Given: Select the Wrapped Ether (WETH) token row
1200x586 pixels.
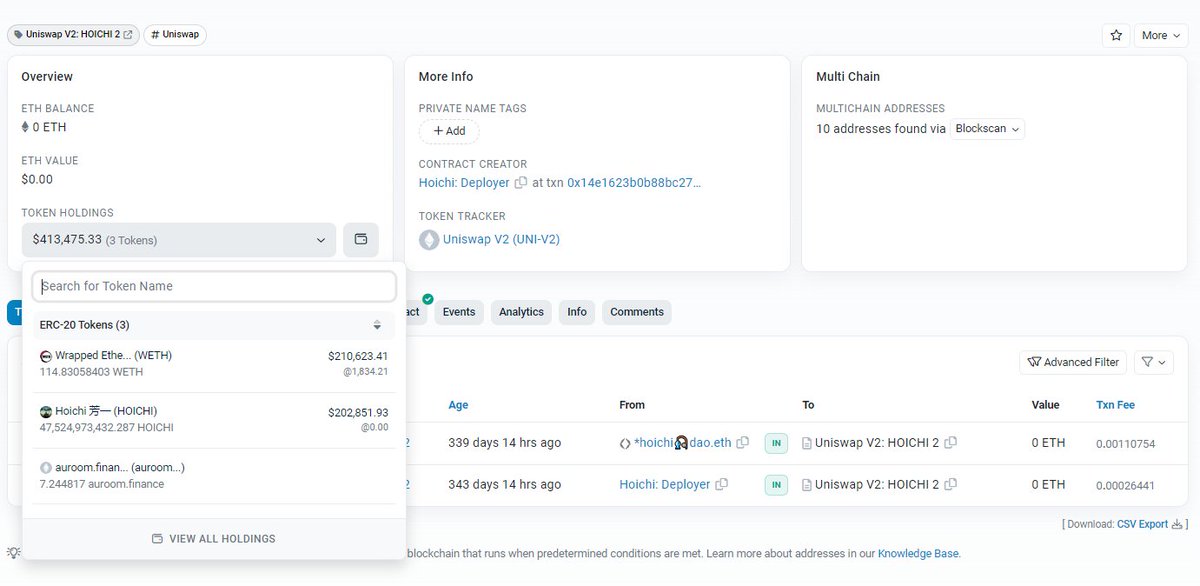Looking at the screenshot, I should point(214,363).
